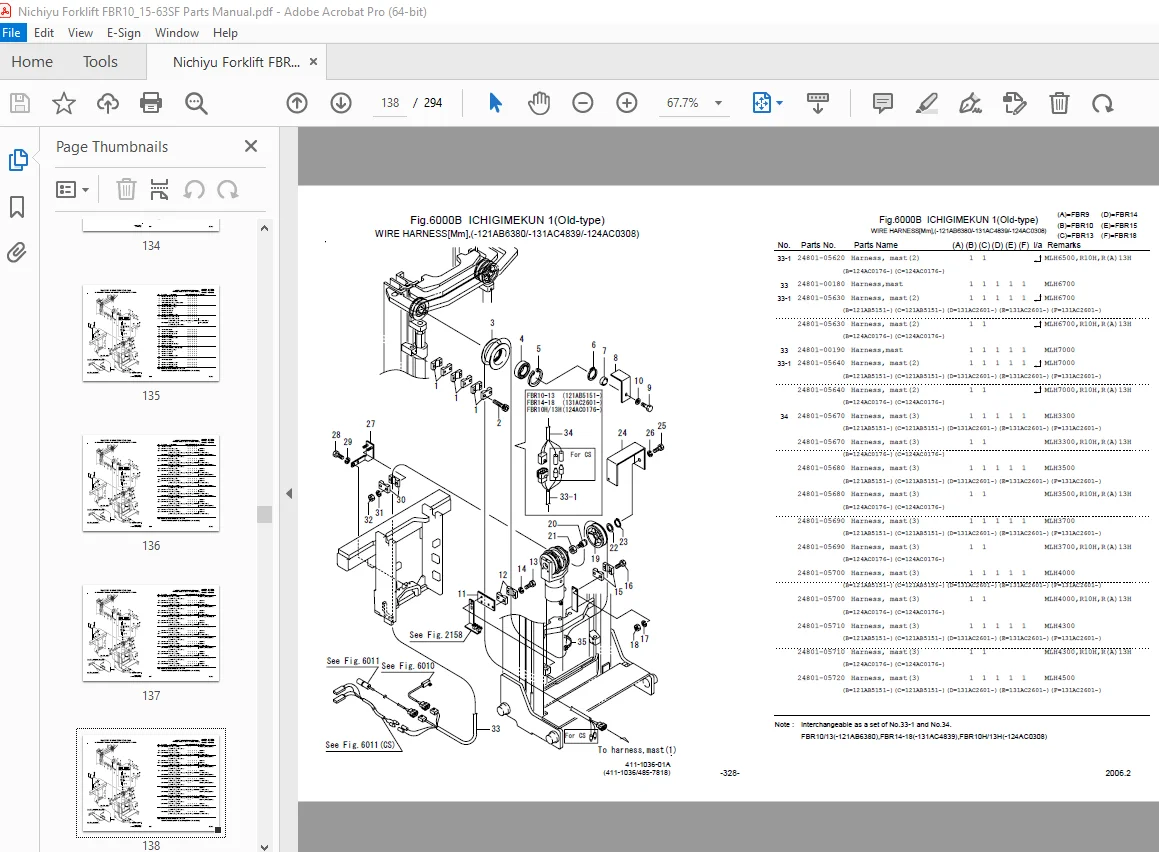This screenshot has height=852, width=1159.
Task: Open the Bookmarks panel icon
Action: click(x=17, y=207)
